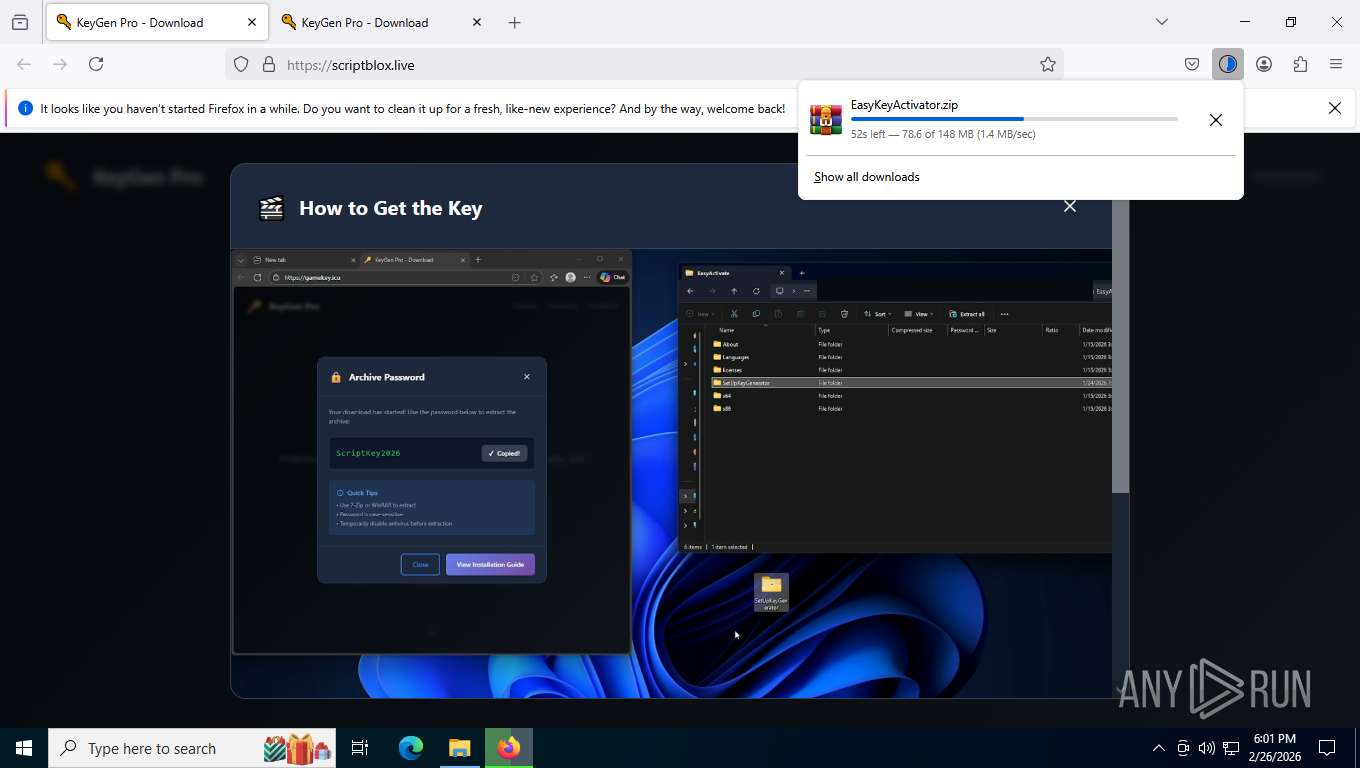Open tracking protection shield icon

click(x=241, y=64)
